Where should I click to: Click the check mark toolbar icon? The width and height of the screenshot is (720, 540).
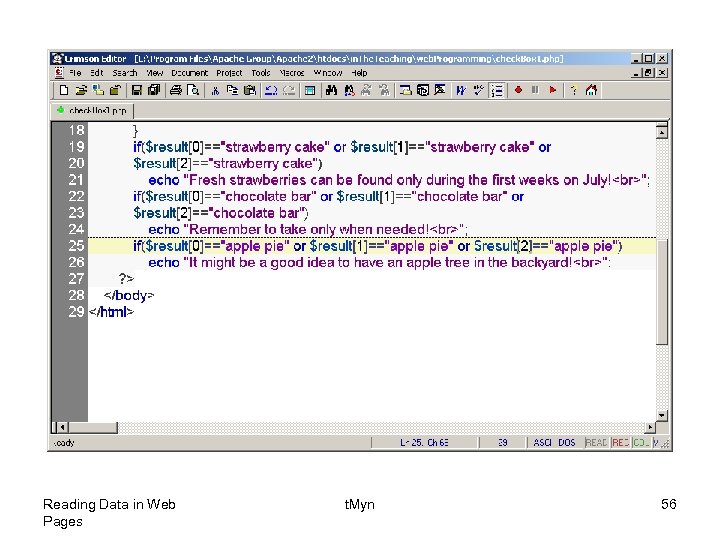click(x=478, y=90)
